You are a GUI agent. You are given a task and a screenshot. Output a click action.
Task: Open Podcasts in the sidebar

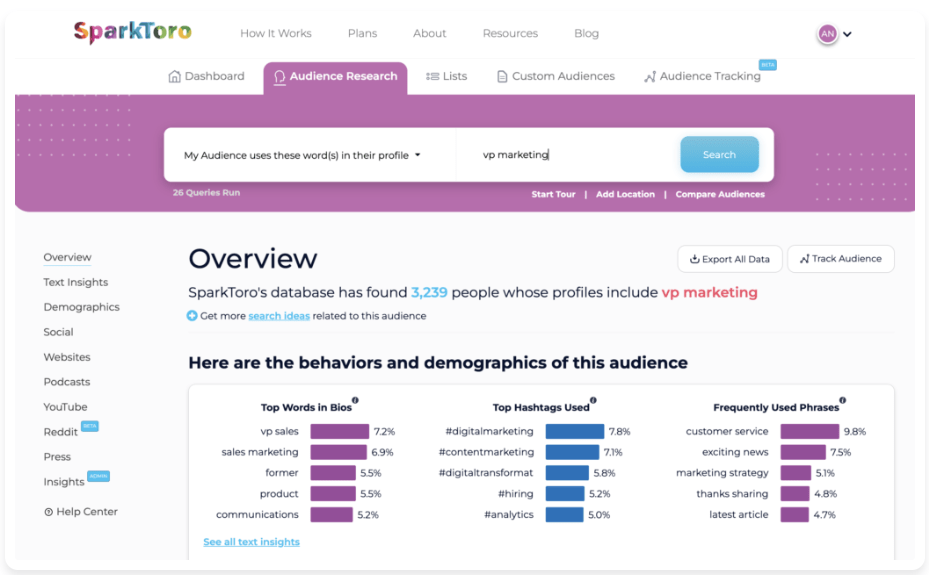(67, 382)
